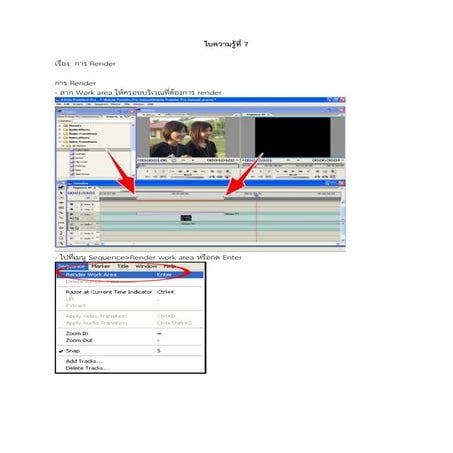
Task: Click the timeline current time indicator playhead
Action: [x=256, y=195]
